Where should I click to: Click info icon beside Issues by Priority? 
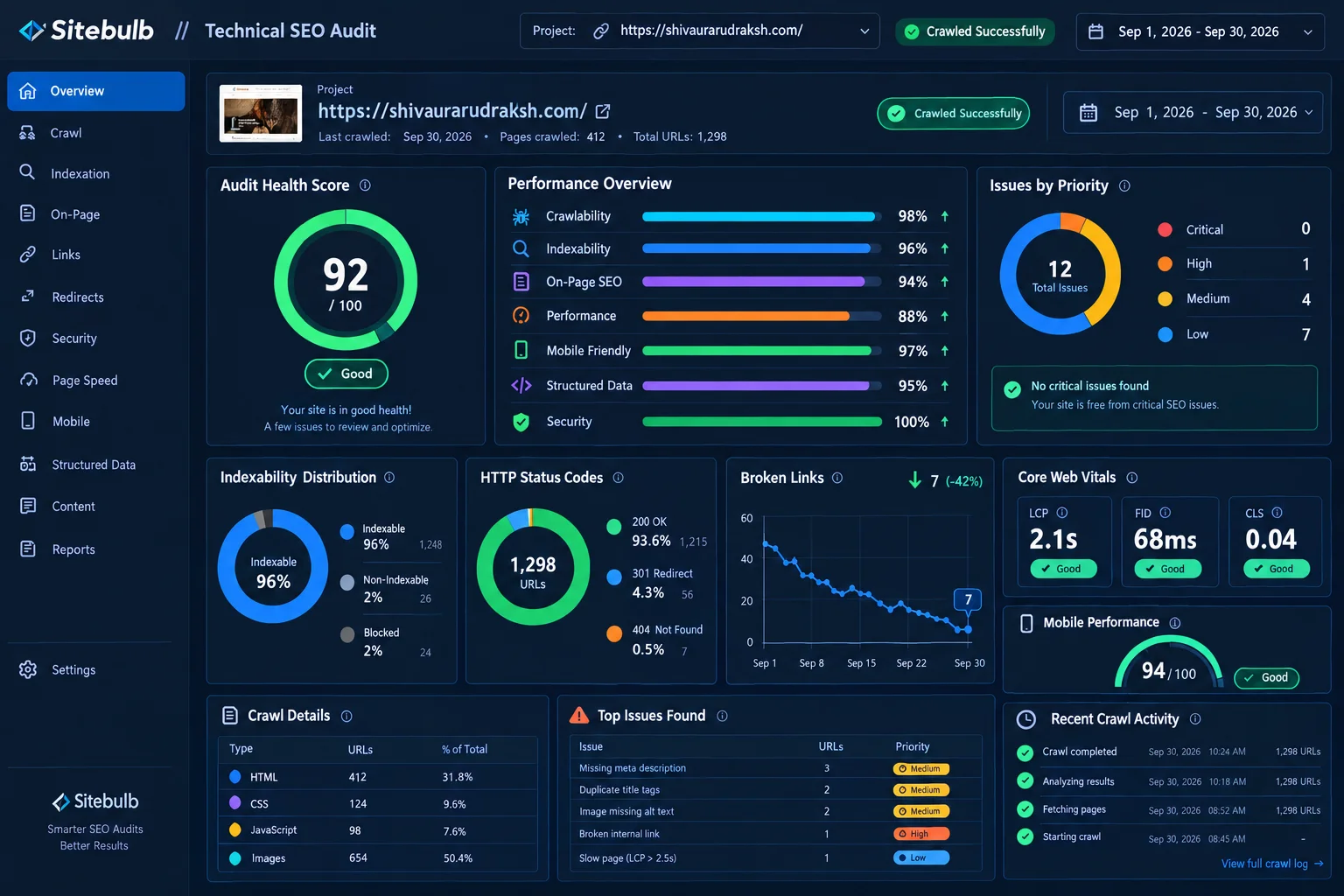click(x=1124, y=185)
